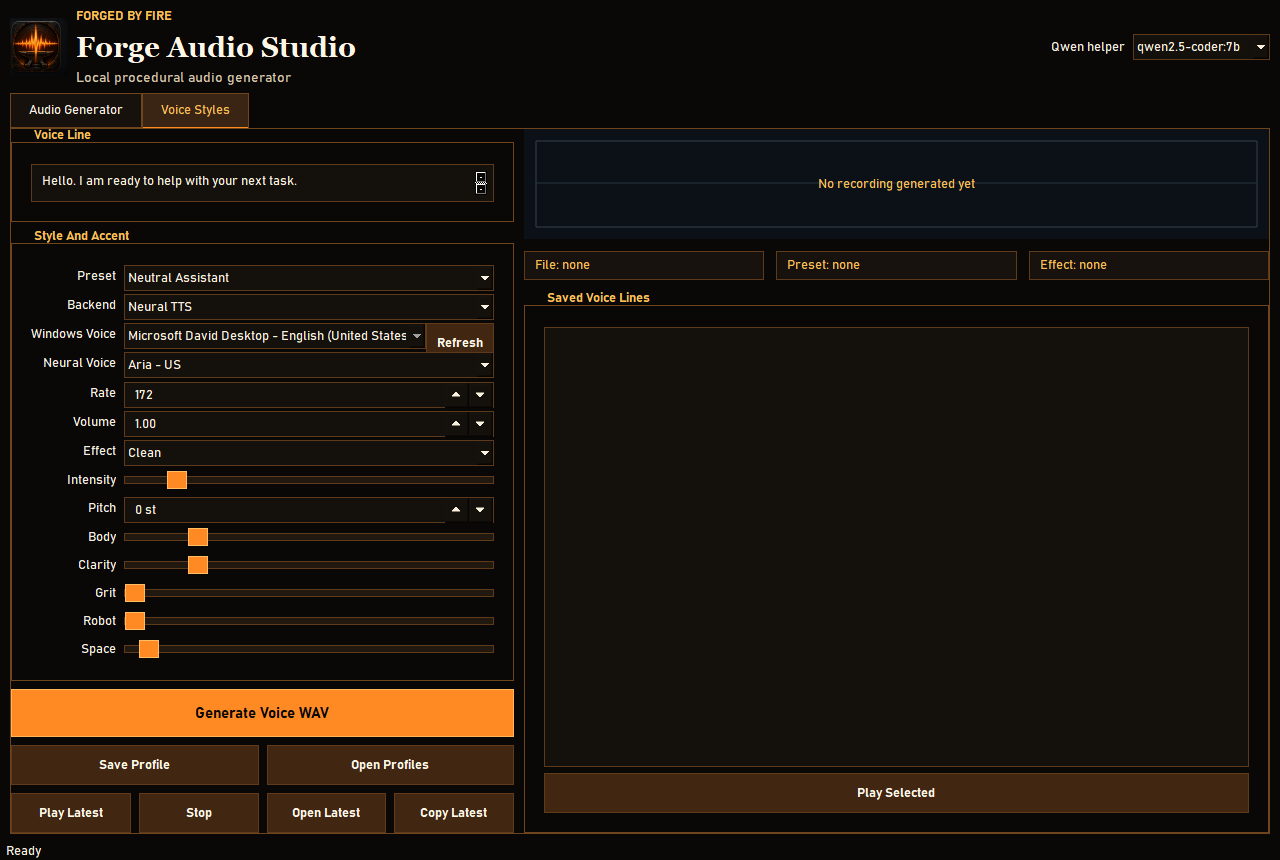Click the voice line scroll-up arrow
The width and height of the screenshot is (1280, 860).
pyautogui.click(x=481, y=177)
